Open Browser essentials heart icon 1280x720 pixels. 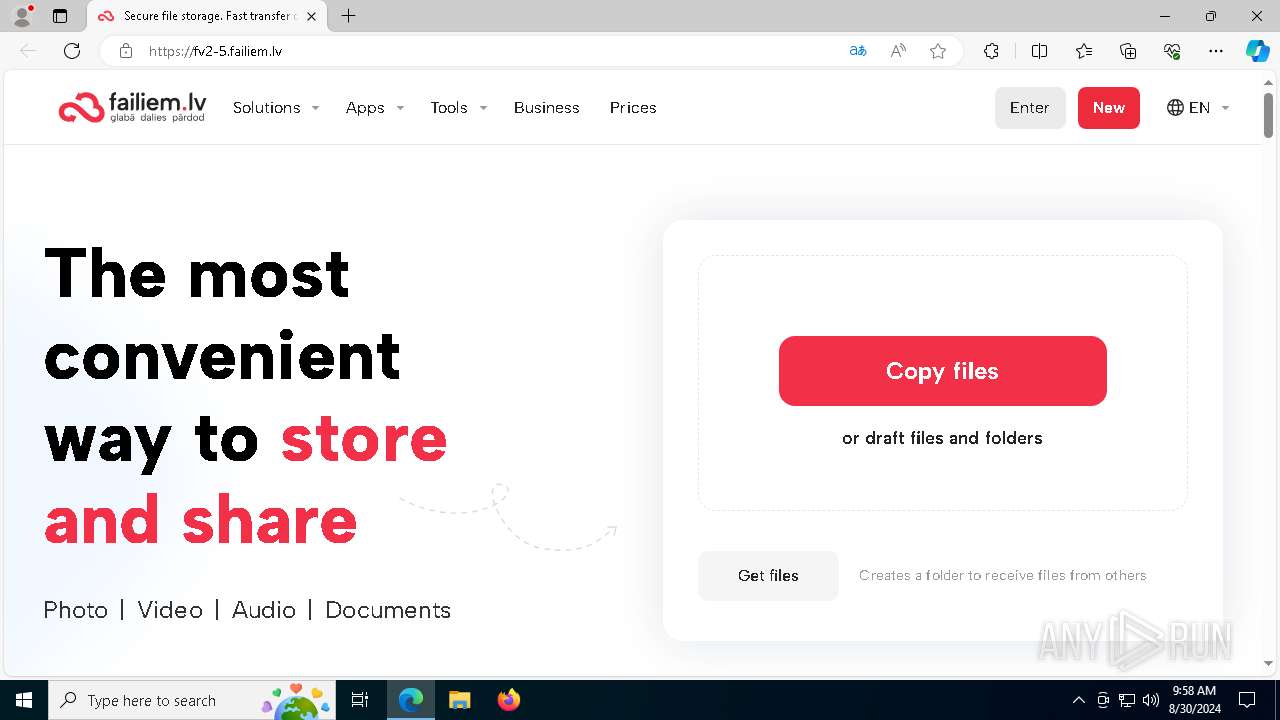[1172, 51]
